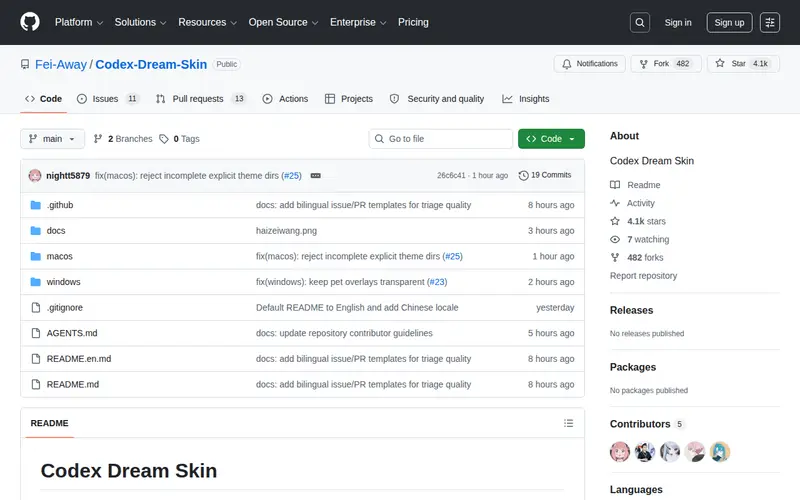
Task: Open the Resources dropdown menu
Action: tap(207, 22)
